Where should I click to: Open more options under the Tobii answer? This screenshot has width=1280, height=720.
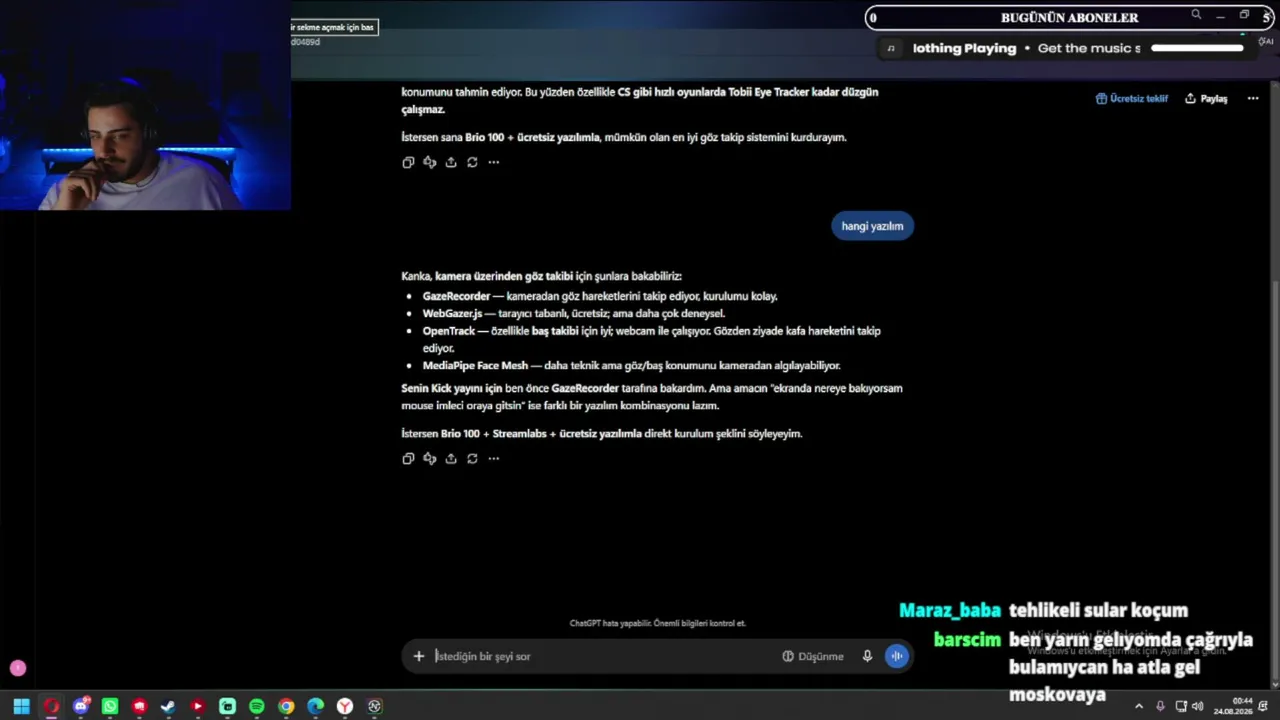click(x=493, y=162)
